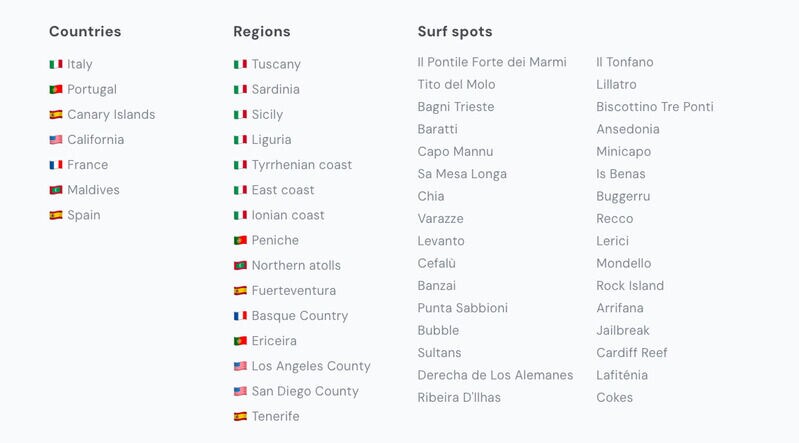The width and height of the screenshot is (799, 443).
Task: Click the flag icon beside Maldives
Action: [x=56, y=190]
